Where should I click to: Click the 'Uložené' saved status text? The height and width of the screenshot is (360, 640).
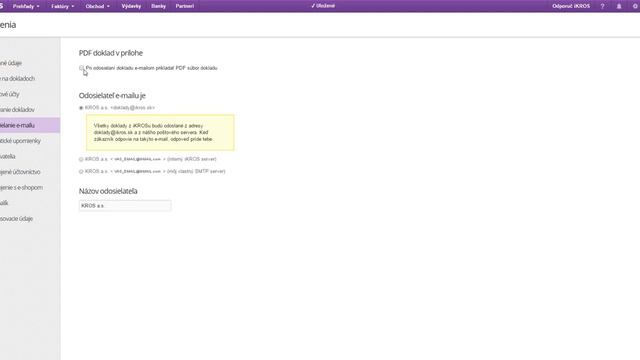pyautogui.click(x=323, y=6)
